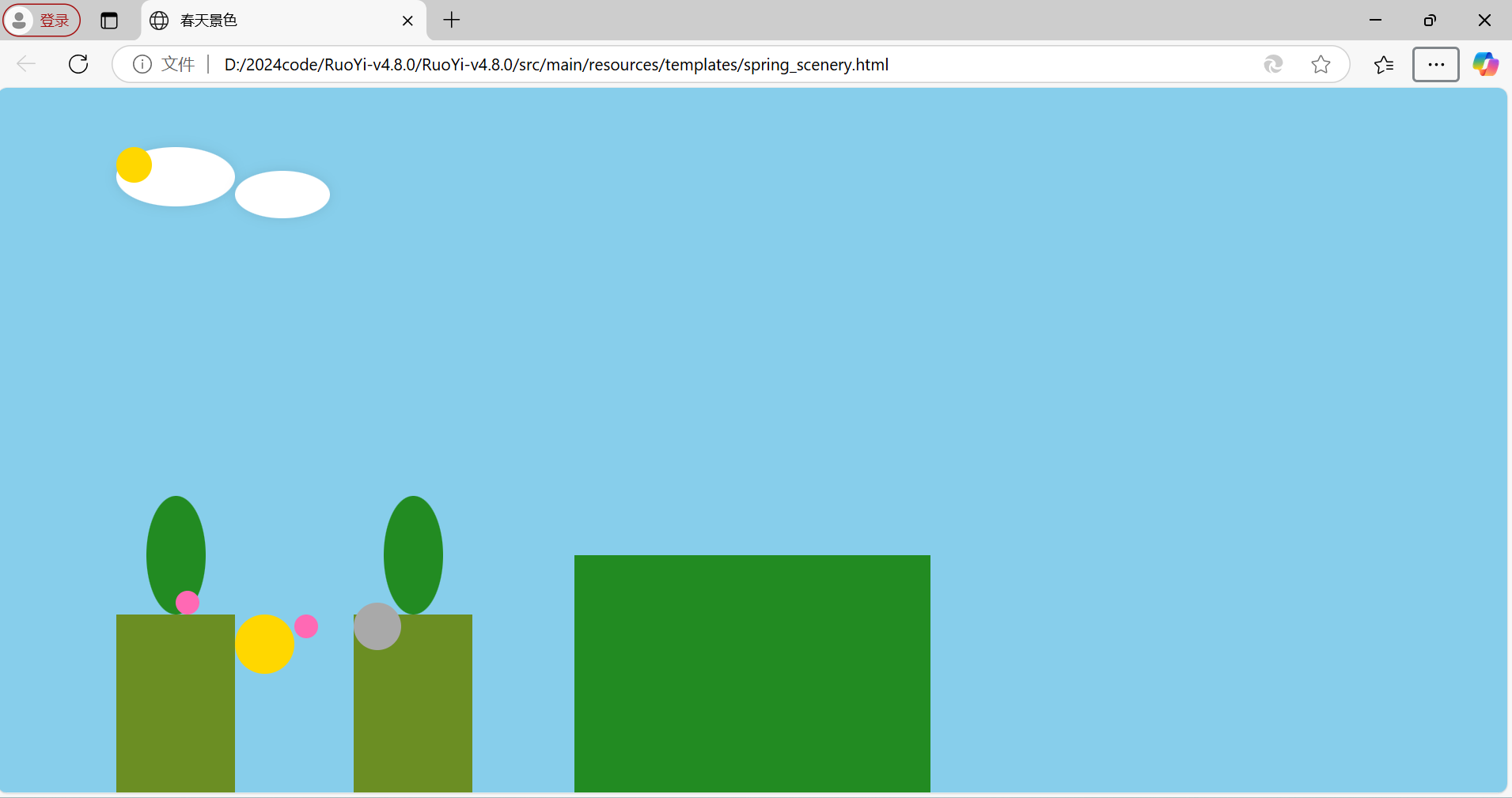Open a new tab with the plus button
Screen dimensions: 1512x798
point(452,20)
